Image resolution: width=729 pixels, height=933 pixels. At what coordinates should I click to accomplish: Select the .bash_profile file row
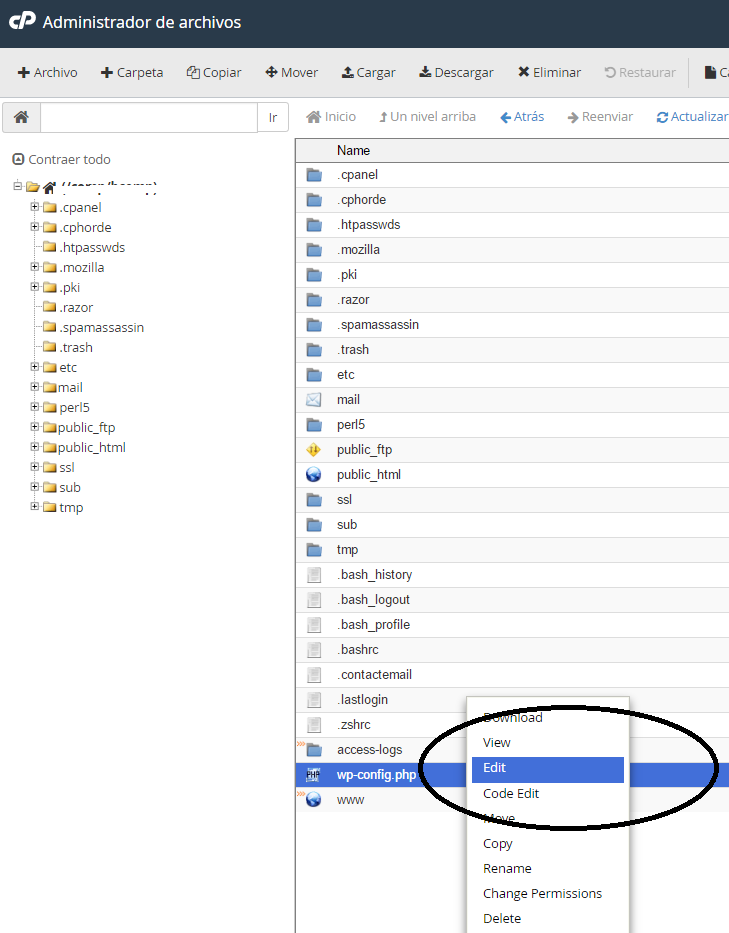[x=512, y=625]
